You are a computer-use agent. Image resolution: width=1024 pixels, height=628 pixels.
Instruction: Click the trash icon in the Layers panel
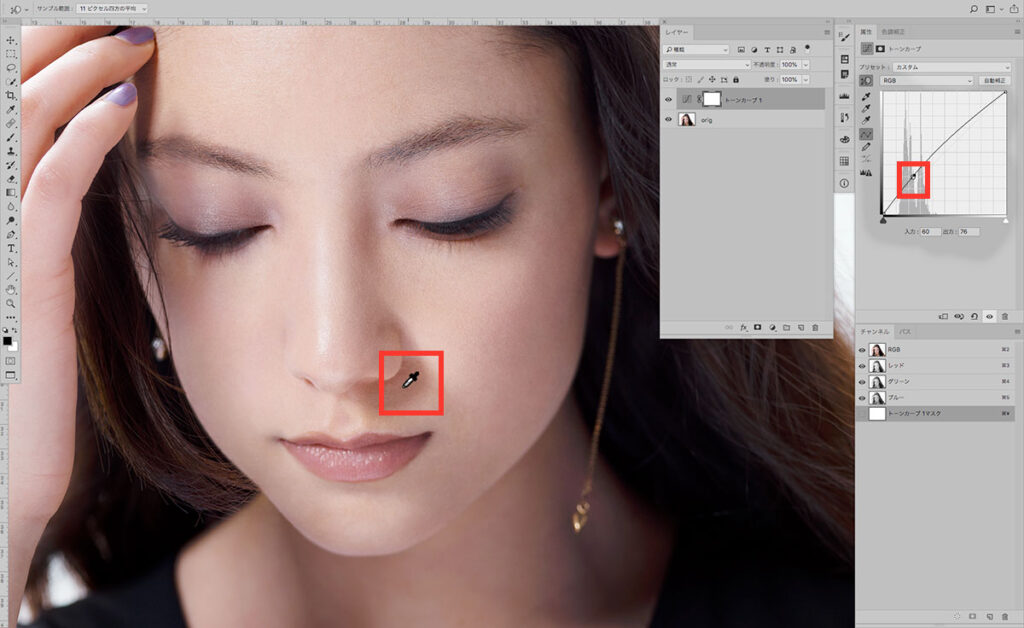pos(816,327)
